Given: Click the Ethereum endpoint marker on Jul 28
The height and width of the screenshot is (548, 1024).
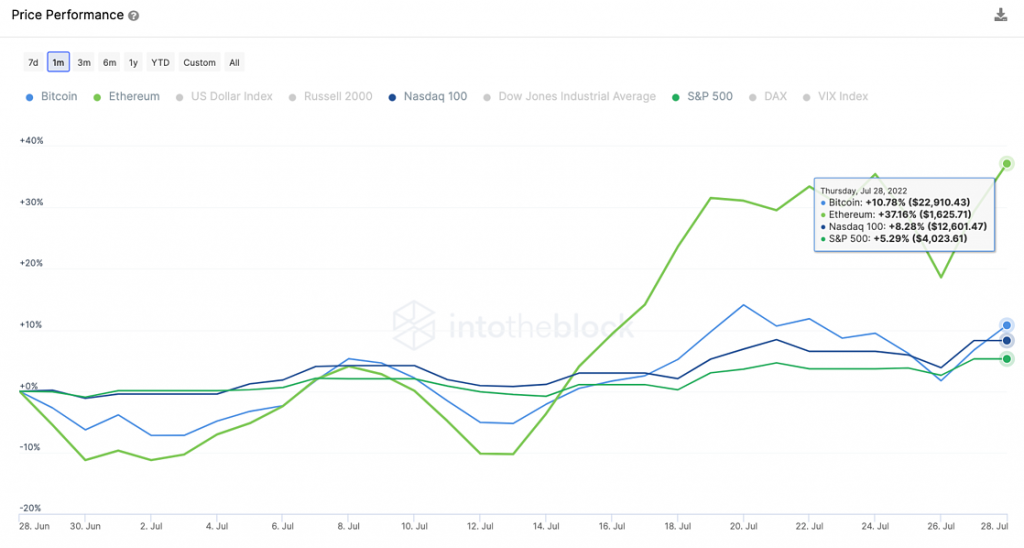Looking at the screenshot, I should 1006,163.
